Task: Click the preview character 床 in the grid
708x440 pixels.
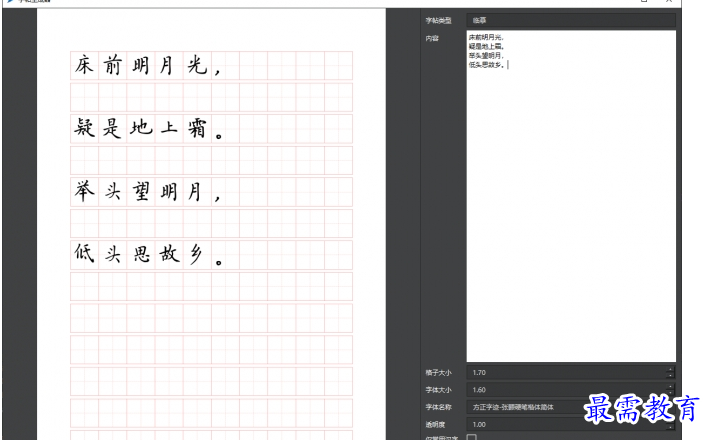Action: (x=84, y=66)
